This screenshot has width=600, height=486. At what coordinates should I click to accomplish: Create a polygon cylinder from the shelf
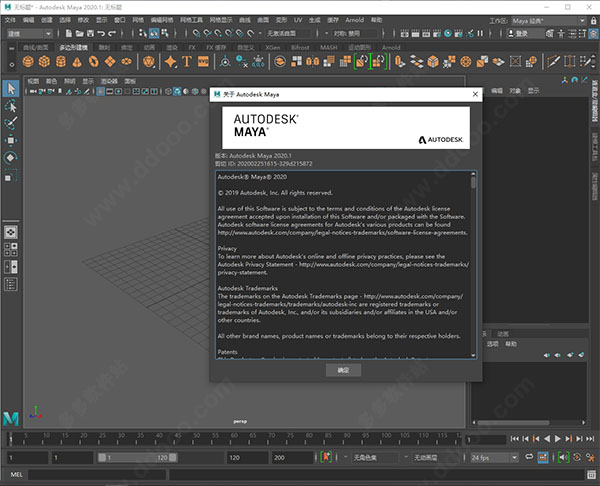click(x=61, y=61)
